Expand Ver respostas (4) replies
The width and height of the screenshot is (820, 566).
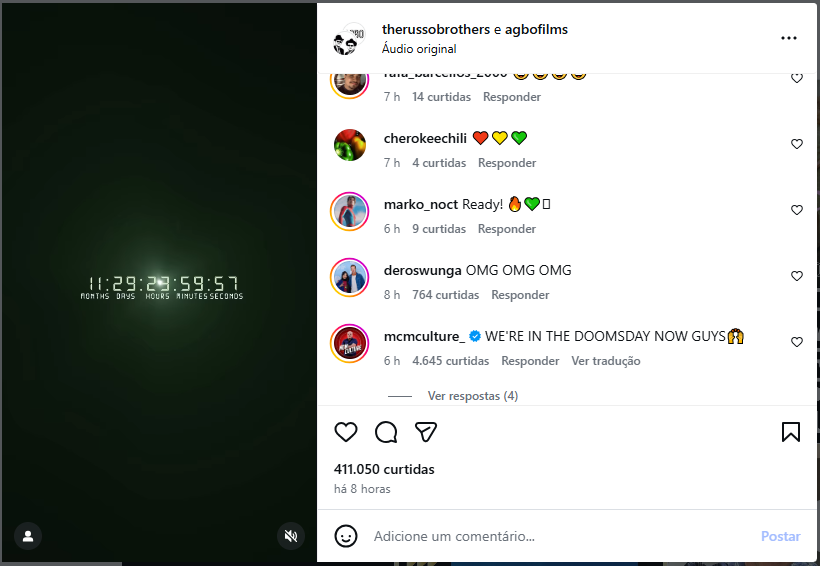(472, 396)
